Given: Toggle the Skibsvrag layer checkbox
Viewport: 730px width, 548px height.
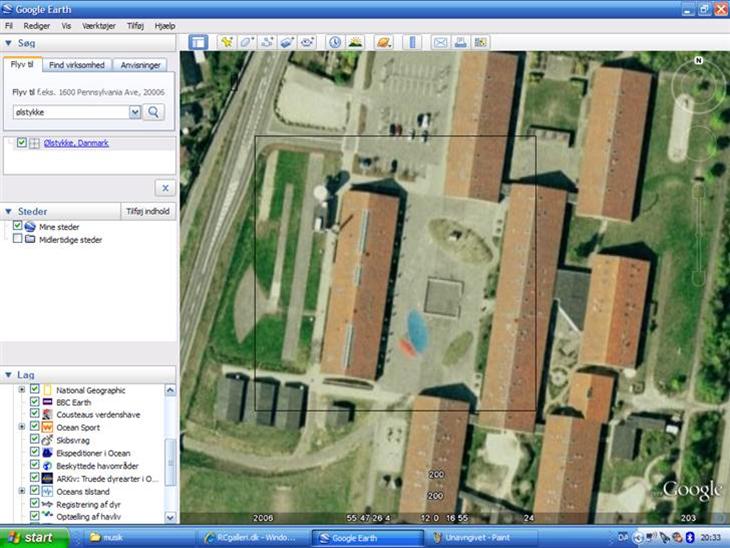Looking at the screenshot, I should [x=34, y=440].
